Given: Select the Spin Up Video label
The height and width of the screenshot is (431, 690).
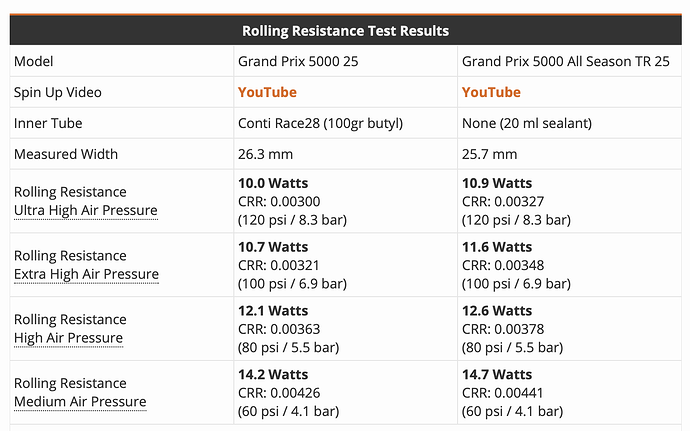Looking at the screenshot, I should pyautogui.click(x=58, y=92).
